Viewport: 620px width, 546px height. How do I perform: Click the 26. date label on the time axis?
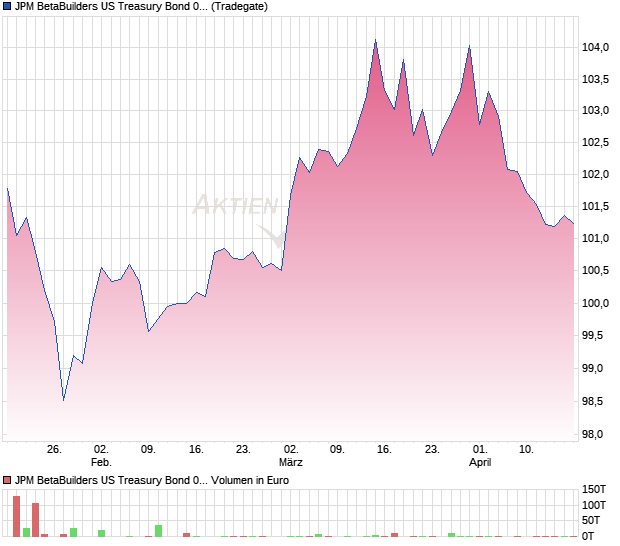click(x=54, y=450)
